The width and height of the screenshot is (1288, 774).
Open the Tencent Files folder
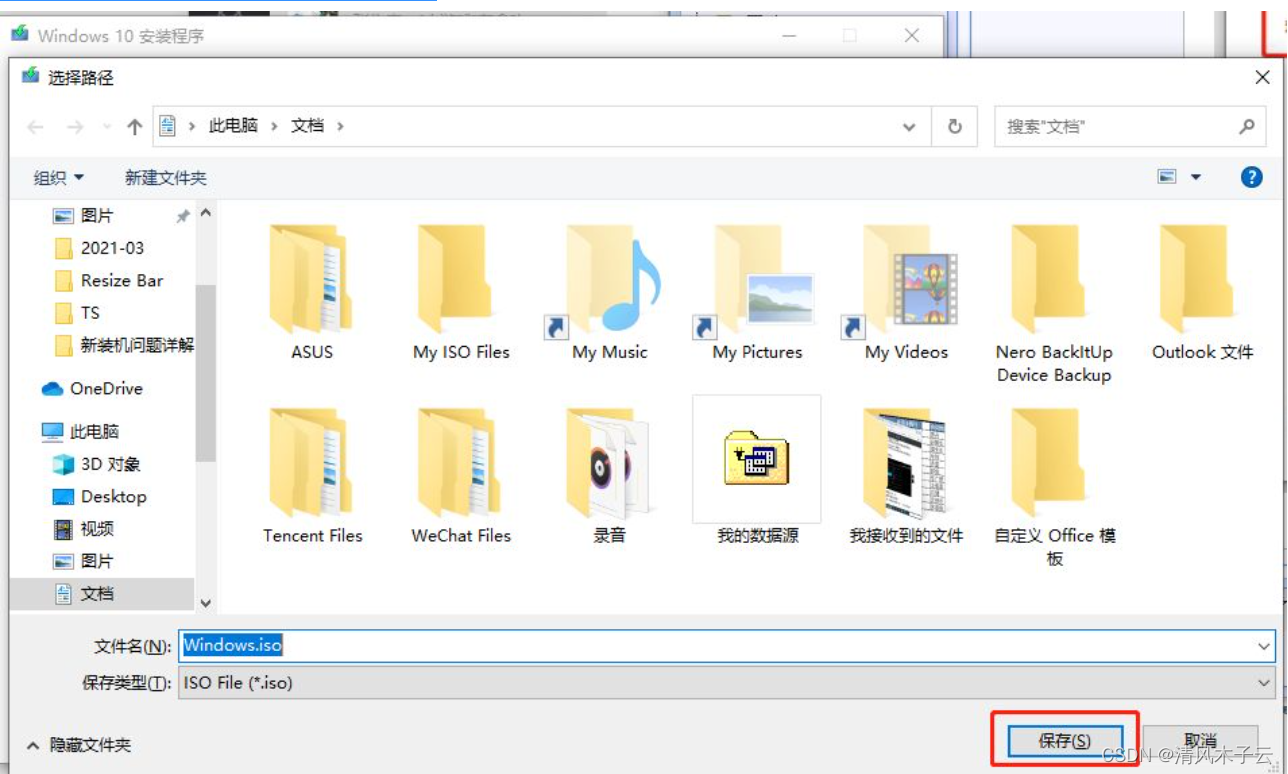click(312, 475)
